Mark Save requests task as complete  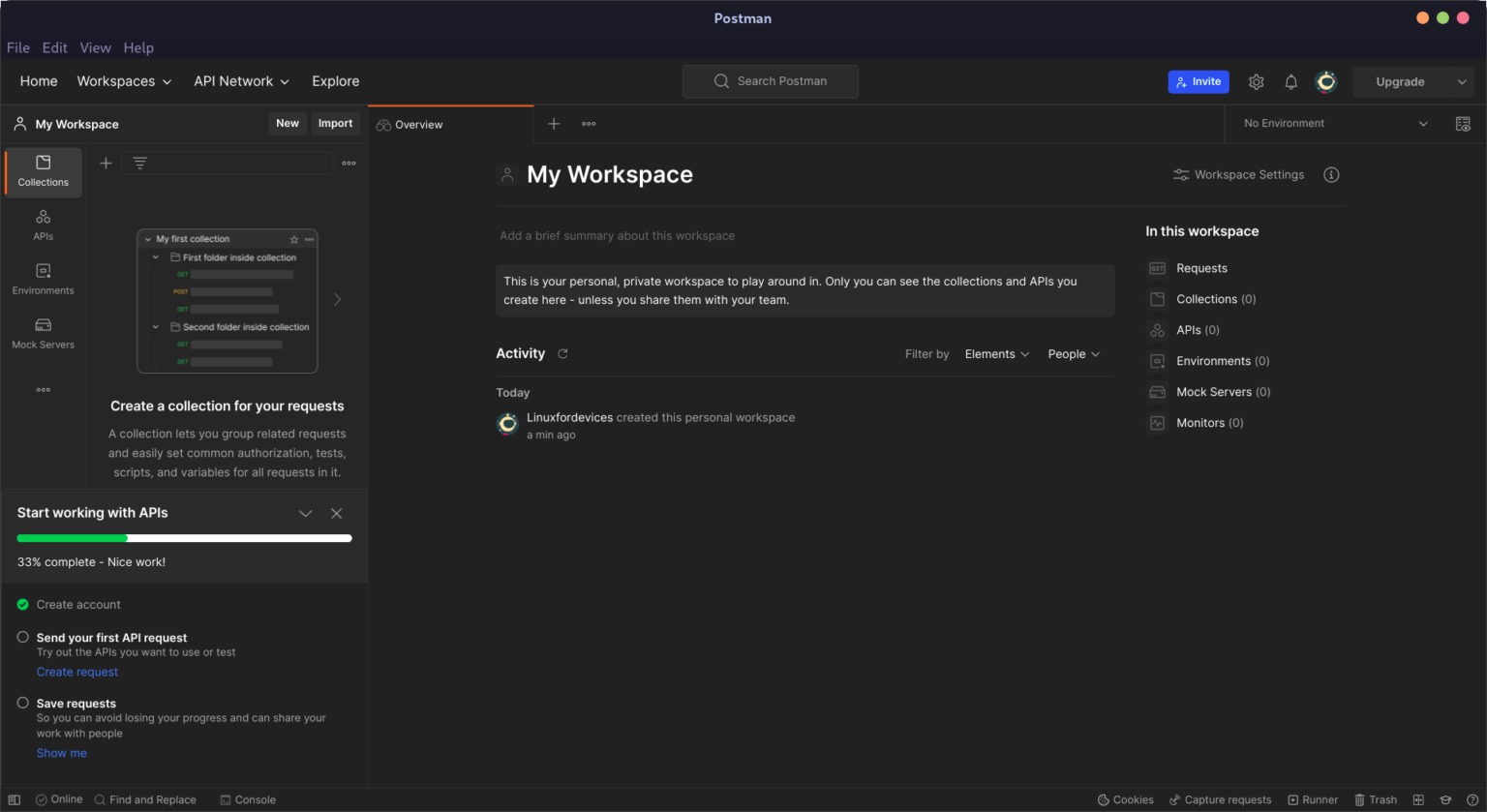[x=22, y=703]
